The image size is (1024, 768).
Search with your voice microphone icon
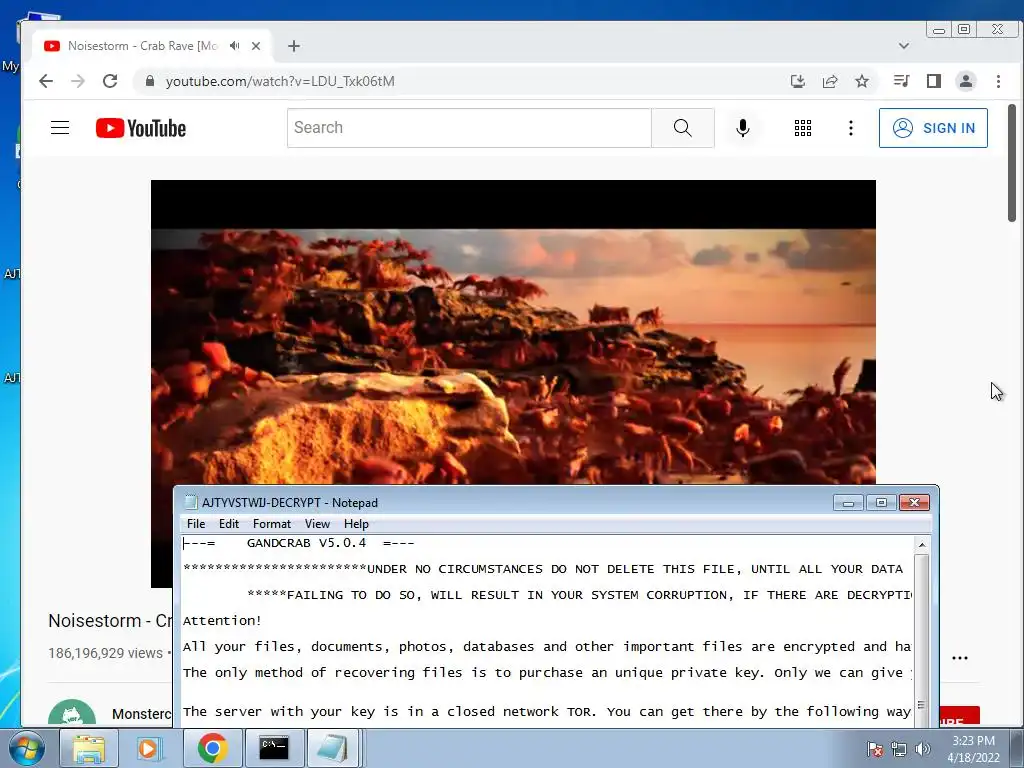[x=743, y=127]
